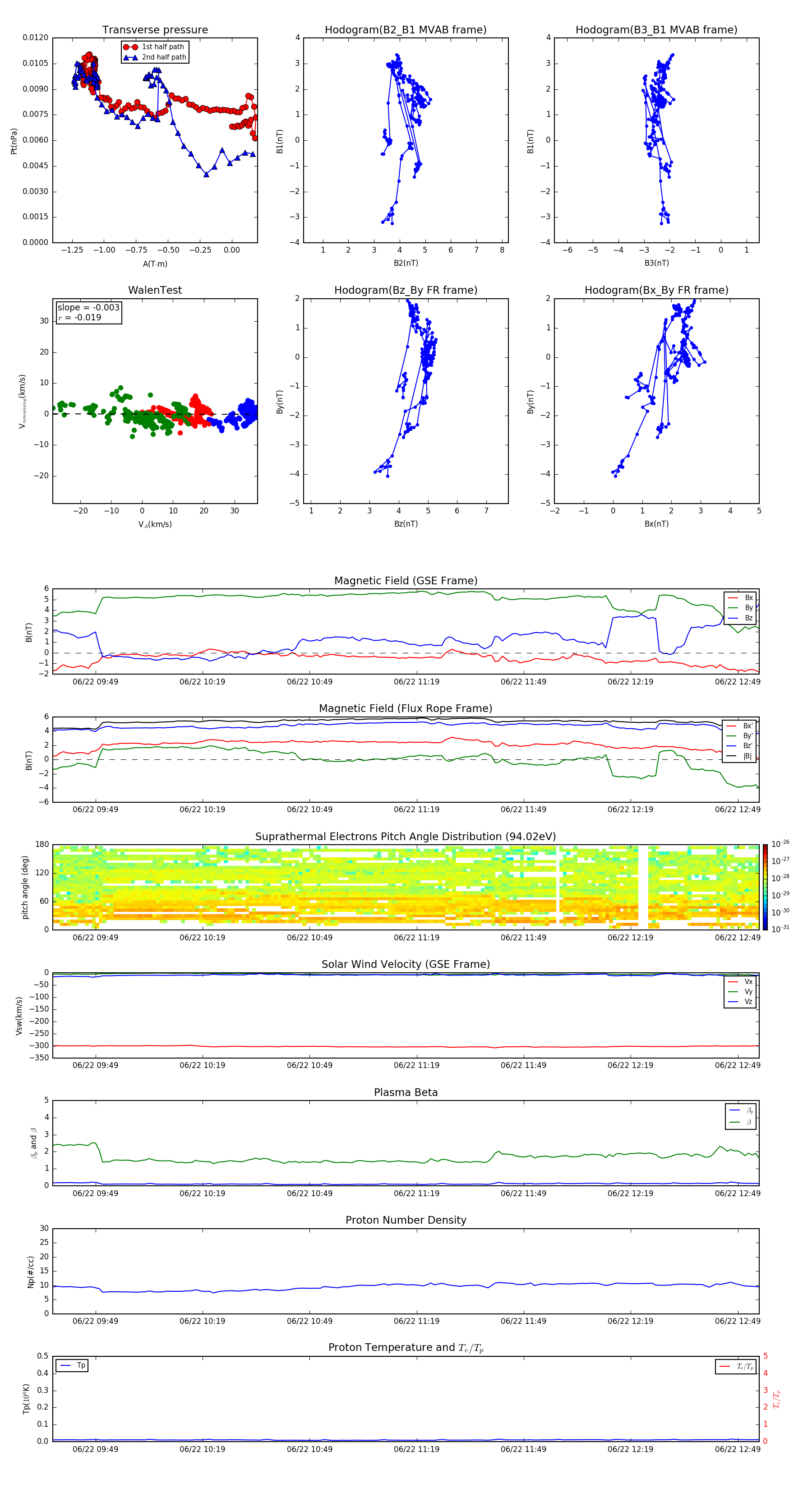The height and width of the screenshot is (1489, 812).
Task: Click the "pitch angle (deg)" axis label
Action: (x=25, y=887)
